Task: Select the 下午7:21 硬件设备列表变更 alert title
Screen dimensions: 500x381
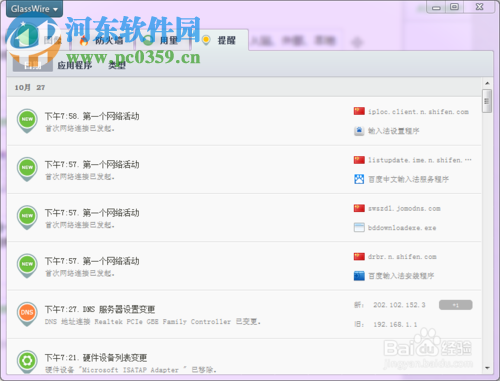Action: point(96,358)
